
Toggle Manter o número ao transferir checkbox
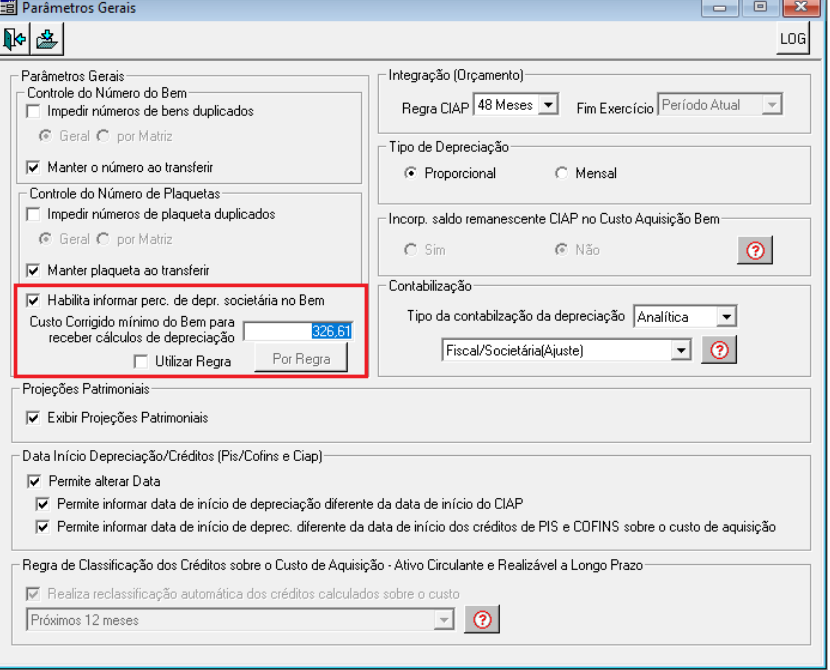(x=33, y=167)
